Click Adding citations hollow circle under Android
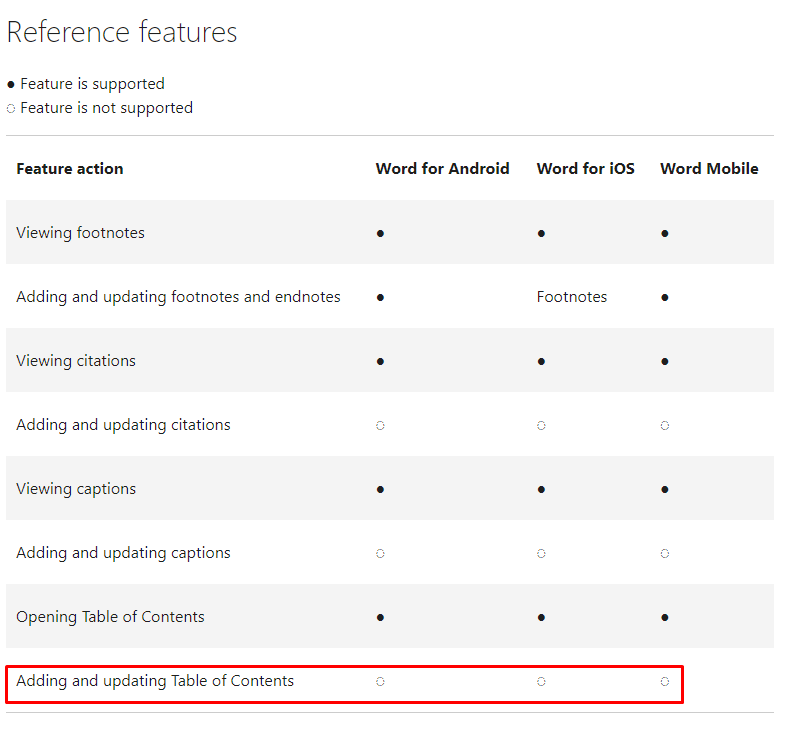786x732 pixels. point(380,426)
